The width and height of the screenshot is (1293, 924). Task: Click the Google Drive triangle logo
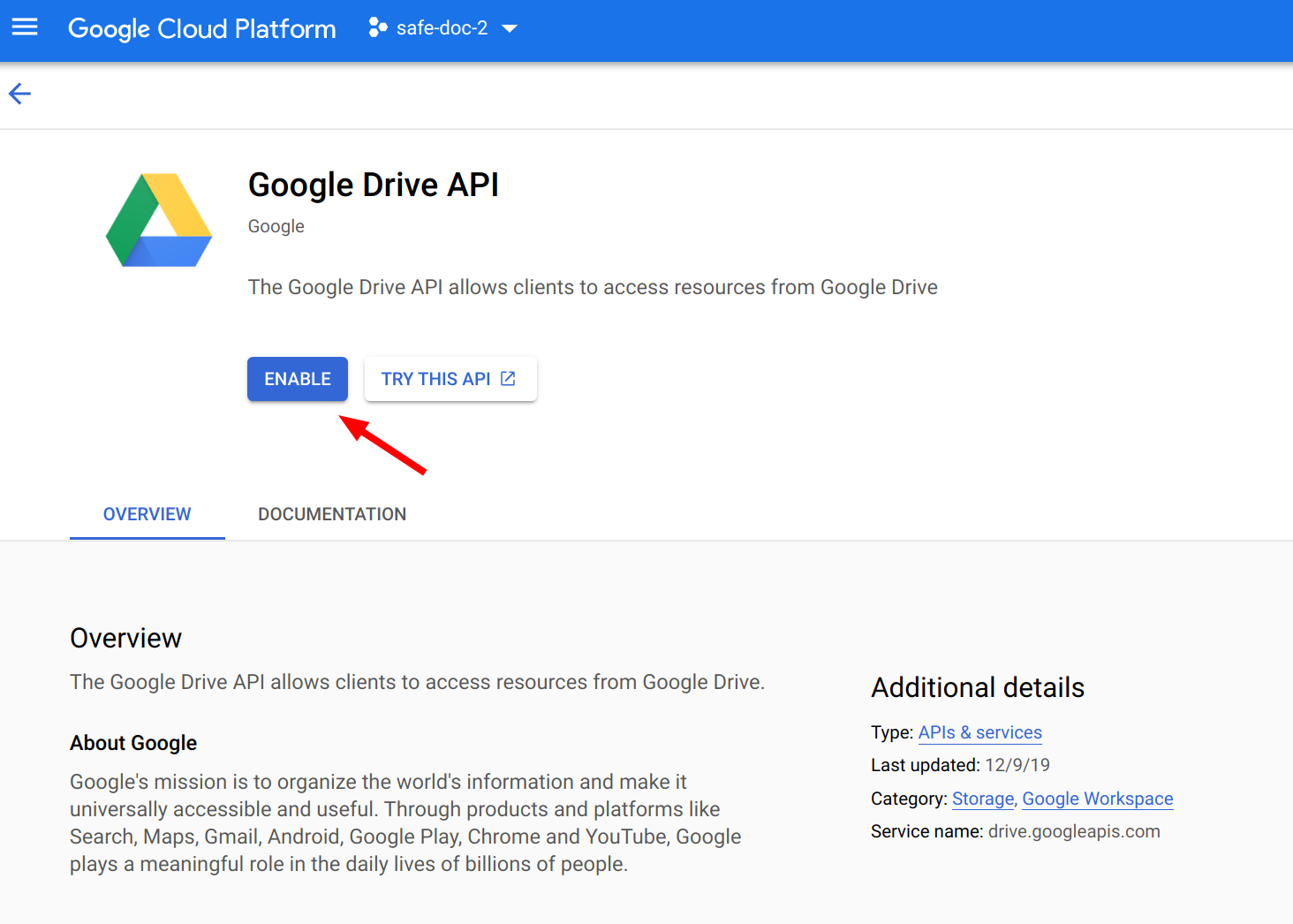pyautogui.click(x=159, y=220)
